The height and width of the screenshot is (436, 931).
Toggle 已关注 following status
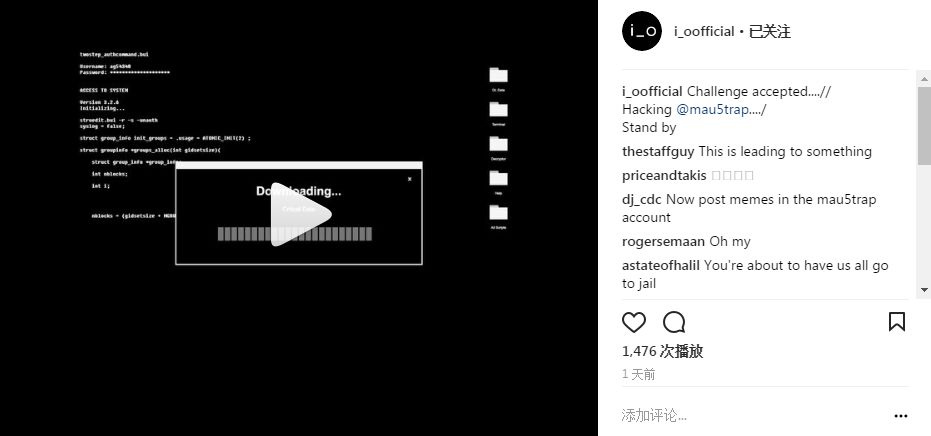click(x=770, y=31)
